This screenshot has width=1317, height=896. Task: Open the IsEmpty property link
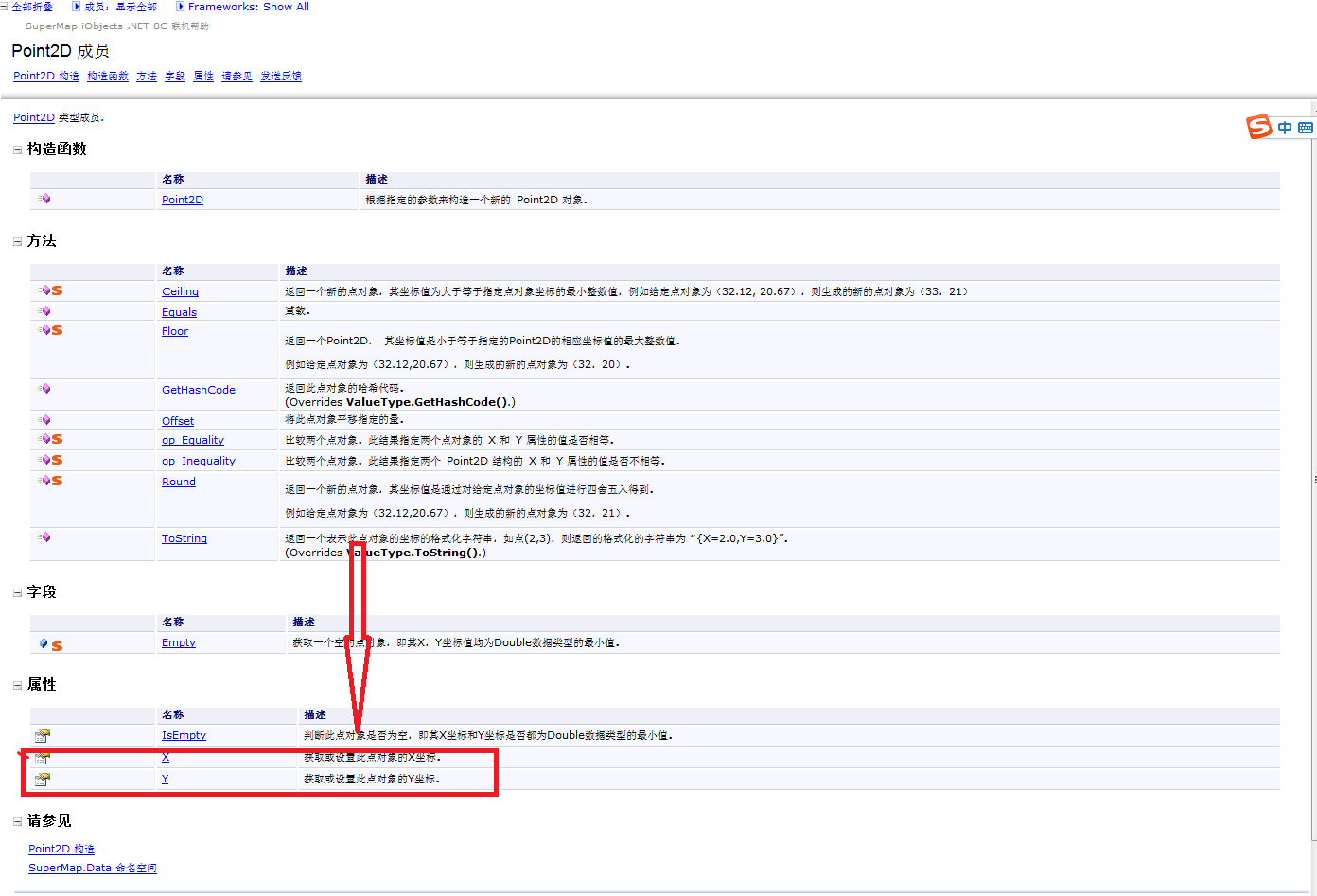[184, 735]
